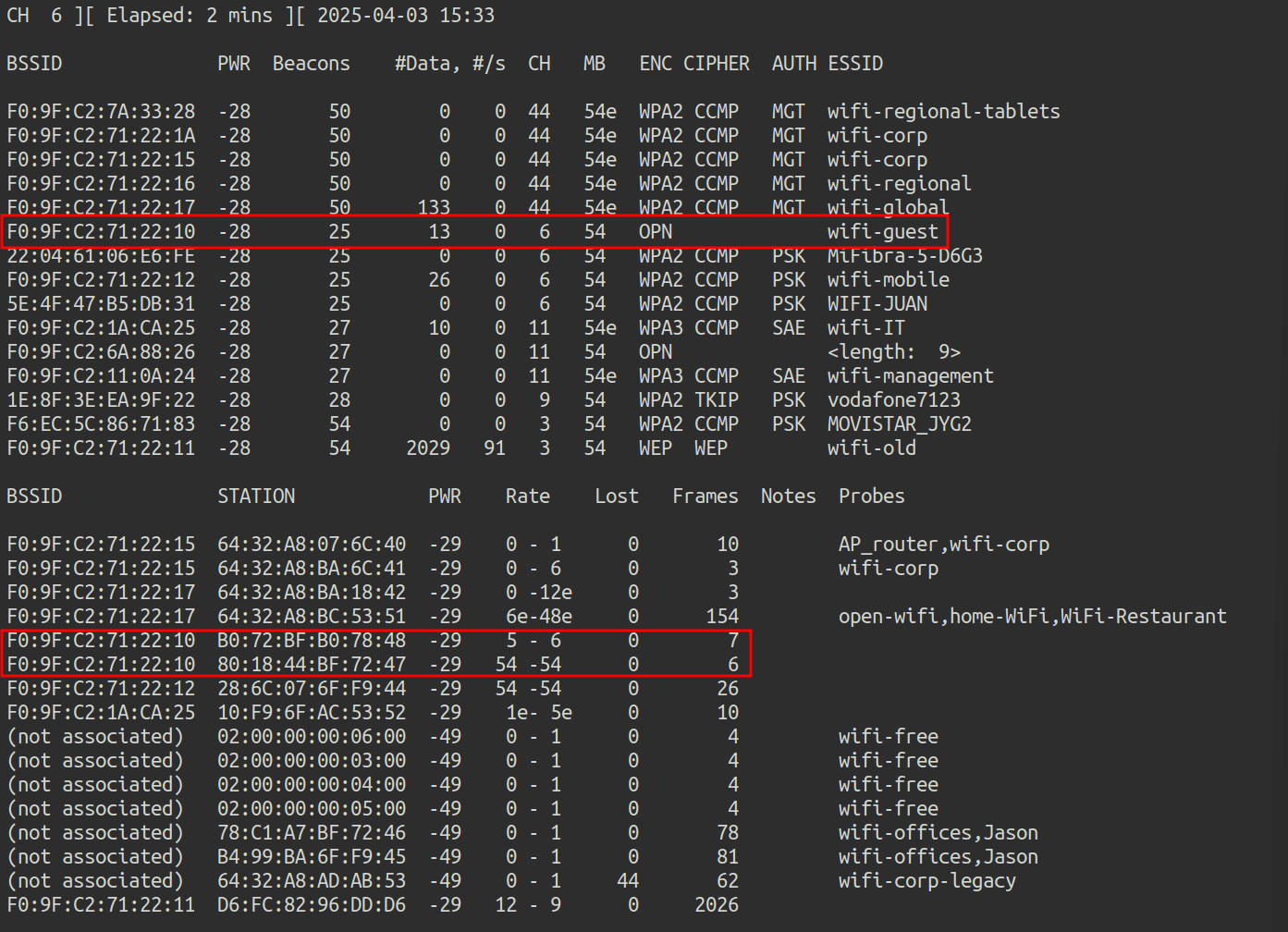Screen dimensions: 1288x932
Task: Select BSSID F0:9F:C2:7A:33:28
Action: coord(101,112)
